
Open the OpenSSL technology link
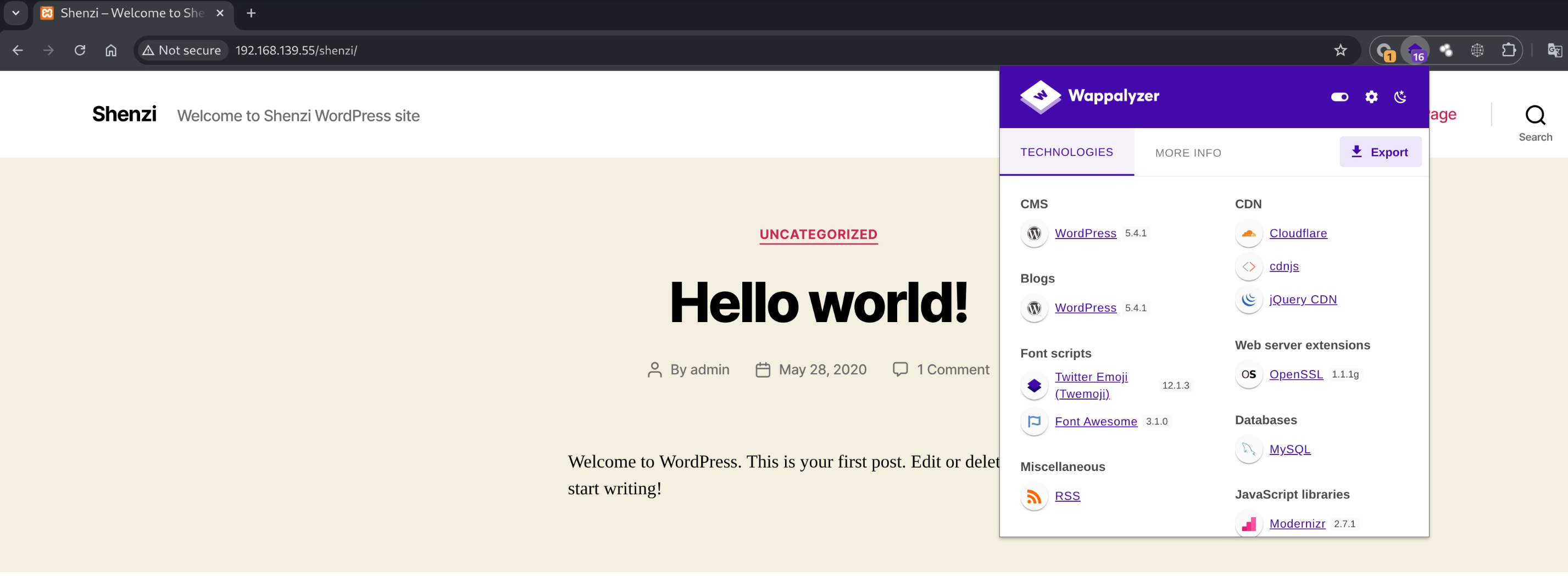[x=1295, y=375]
